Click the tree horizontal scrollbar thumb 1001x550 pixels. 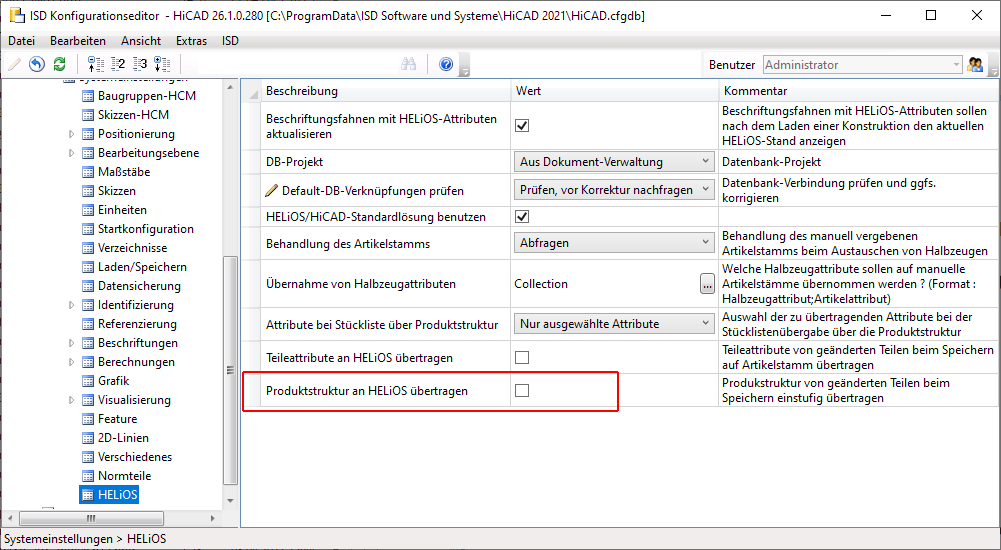(91, 518)
